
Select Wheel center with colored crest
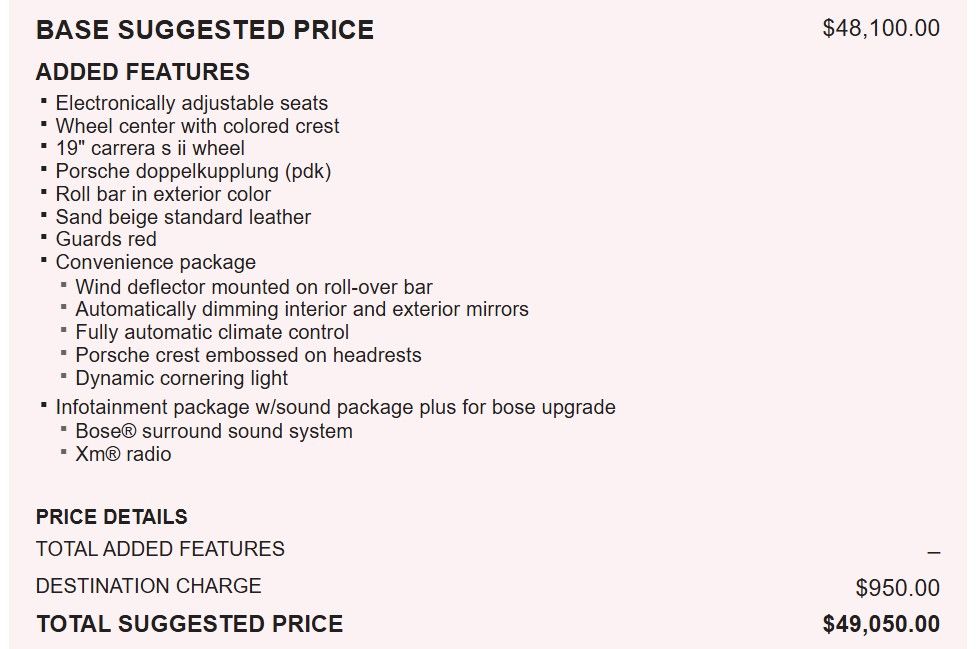click(x=197, y=126)
